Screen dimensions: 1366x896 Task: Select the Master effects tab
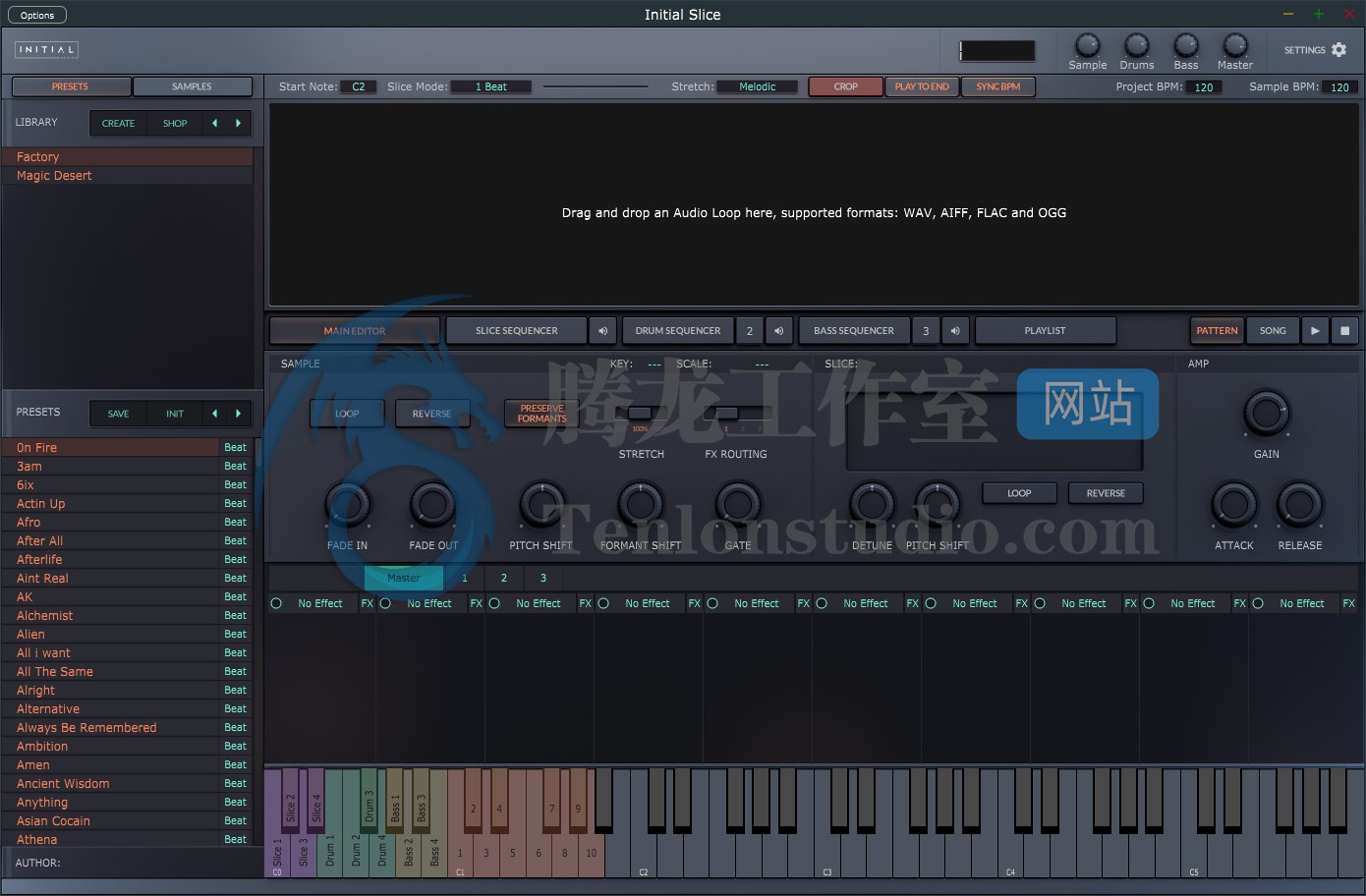coord(404,578)
